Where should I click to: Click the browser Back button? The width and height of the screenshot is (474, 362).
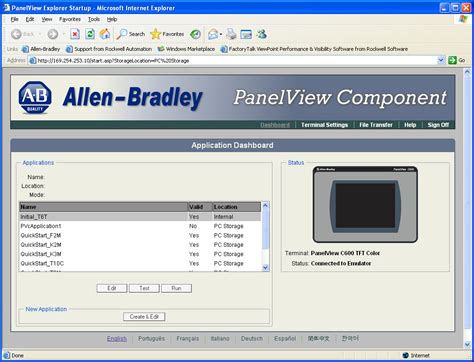tap(23, 34)
